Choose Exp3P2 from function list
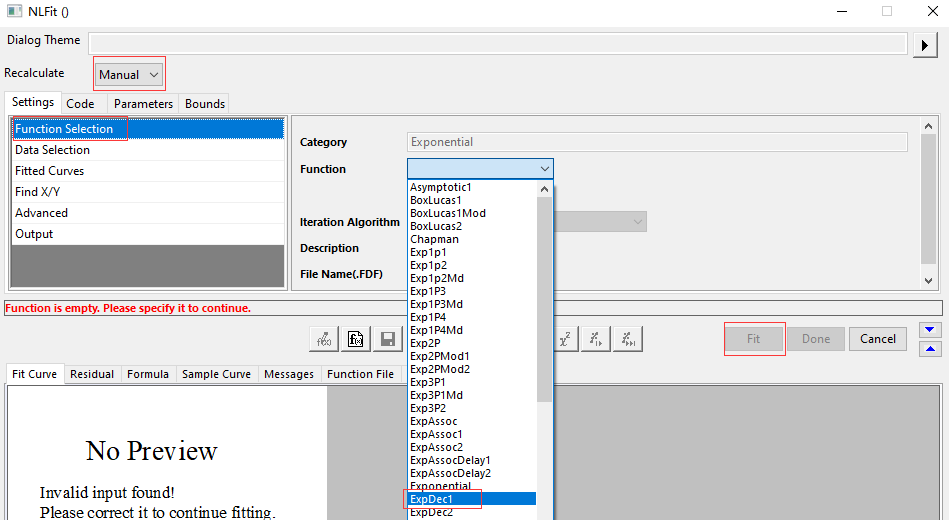 pos(473,409)
